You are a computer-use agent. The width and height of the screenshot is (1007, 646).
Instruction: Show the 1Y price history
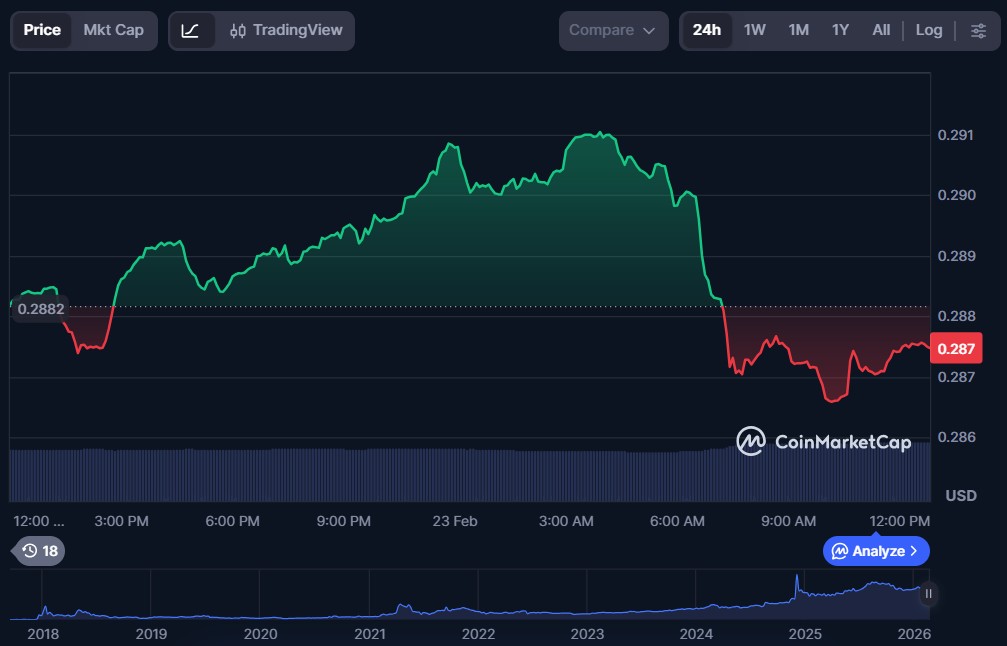(x=840, y=30)
